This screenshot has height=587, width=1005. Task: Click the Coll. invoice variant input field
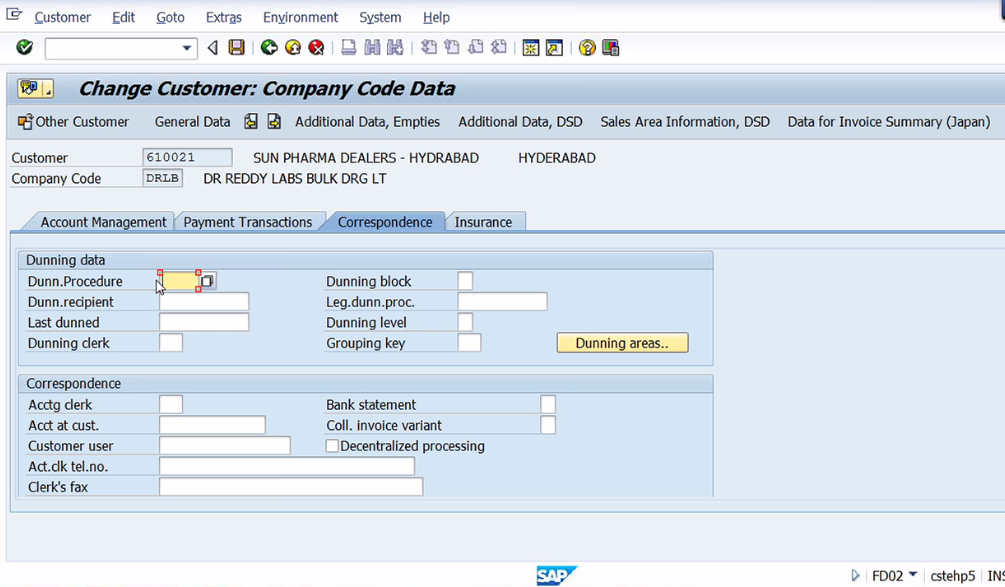pos(548,425)
